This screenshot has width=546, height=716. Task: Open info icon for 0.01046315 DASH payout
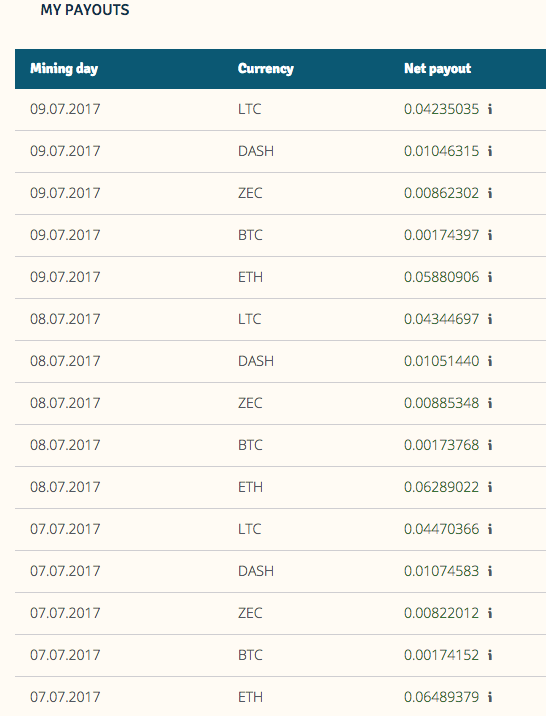click(490, 151)
